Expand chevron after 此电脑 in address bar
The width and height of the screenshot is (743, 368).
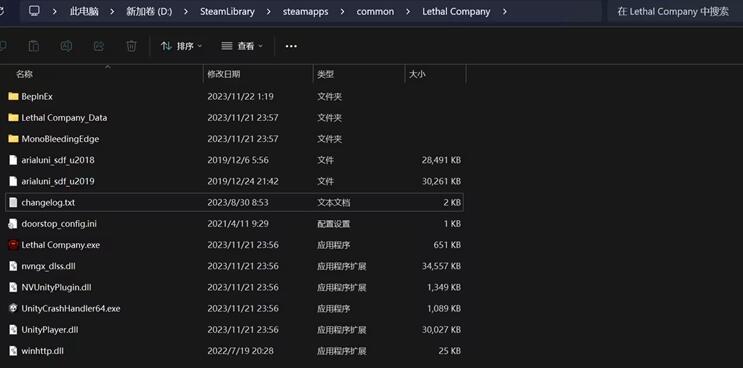[112, 11]
